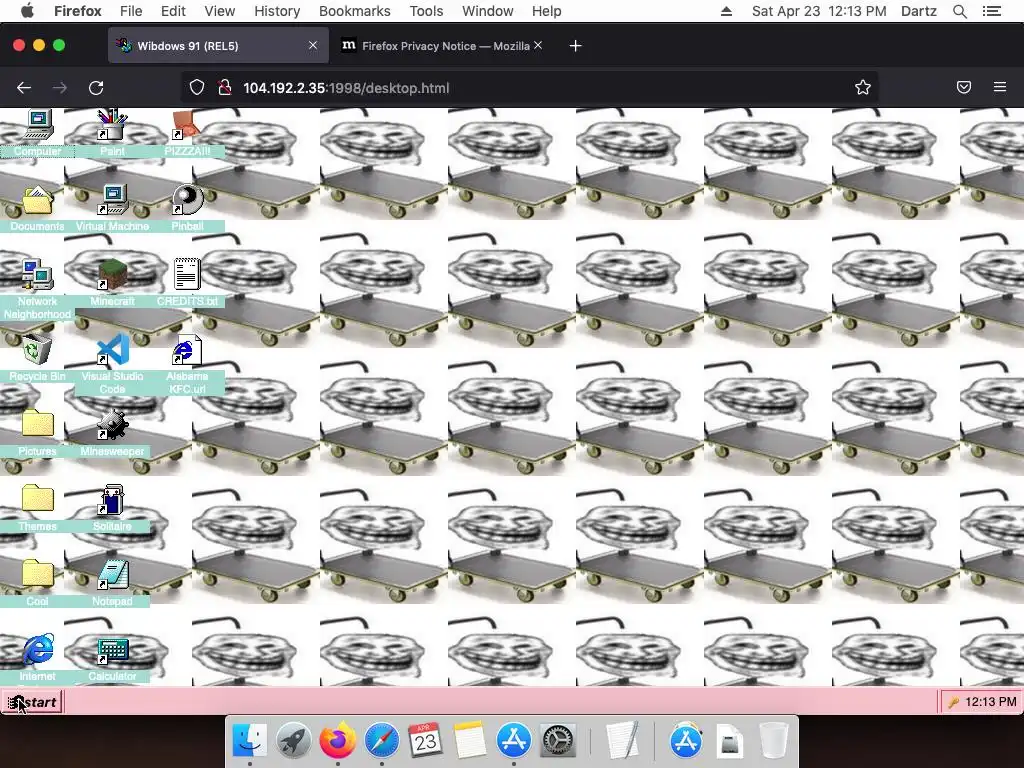Viewport: 1024px width, 768px height.
Task: Open the Documents folder icon
Action: click(38, 200)
